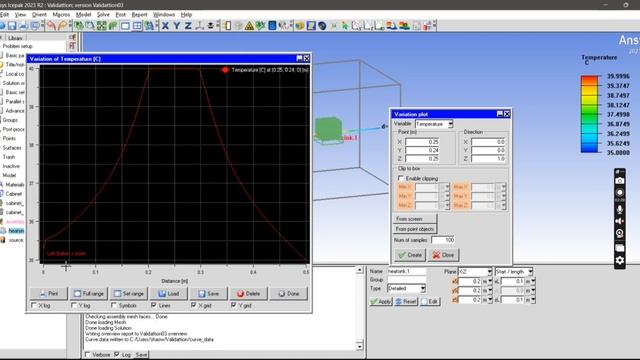Click the print toolbar icon
This screenshot has width=640, height=360.
point(23,26)
